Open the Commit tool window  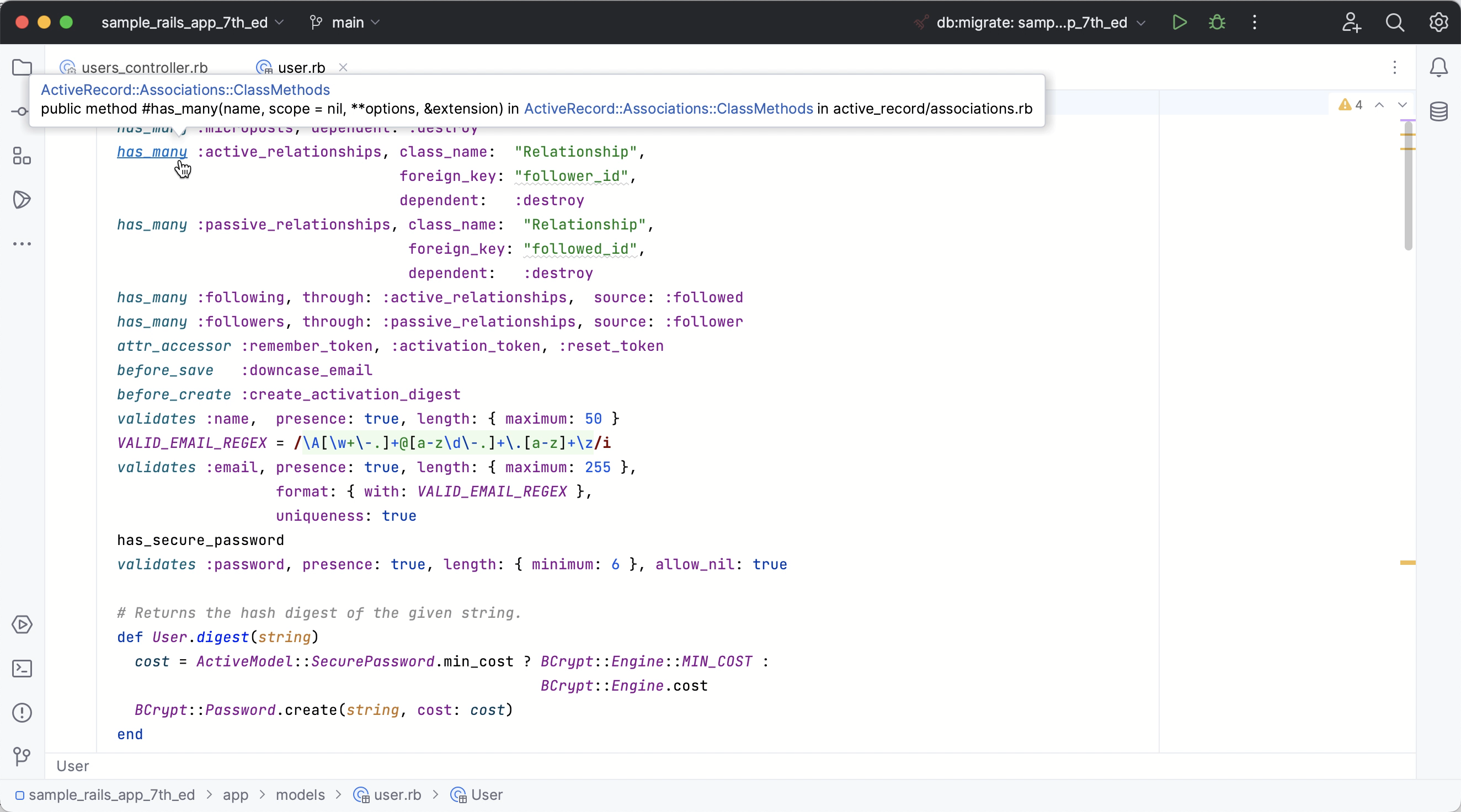[22, 112]
